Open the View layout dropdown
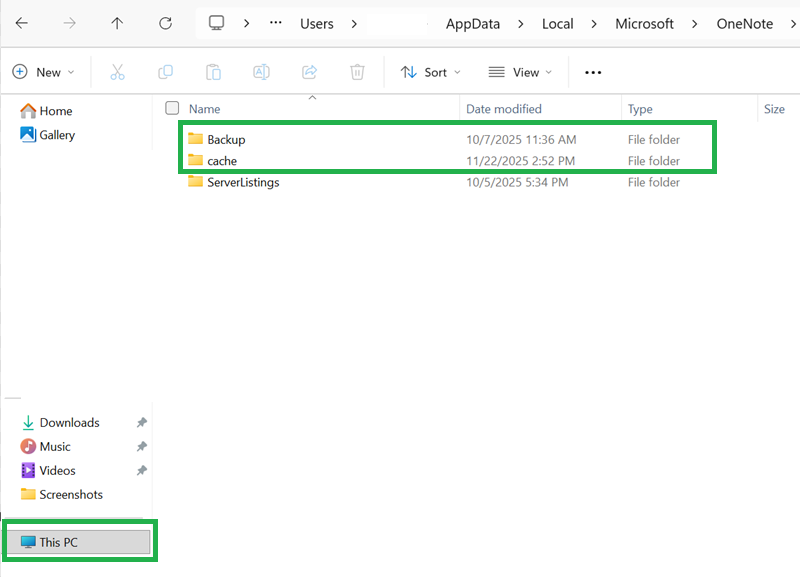Screen dimensions: 800x577 point(520,72)
